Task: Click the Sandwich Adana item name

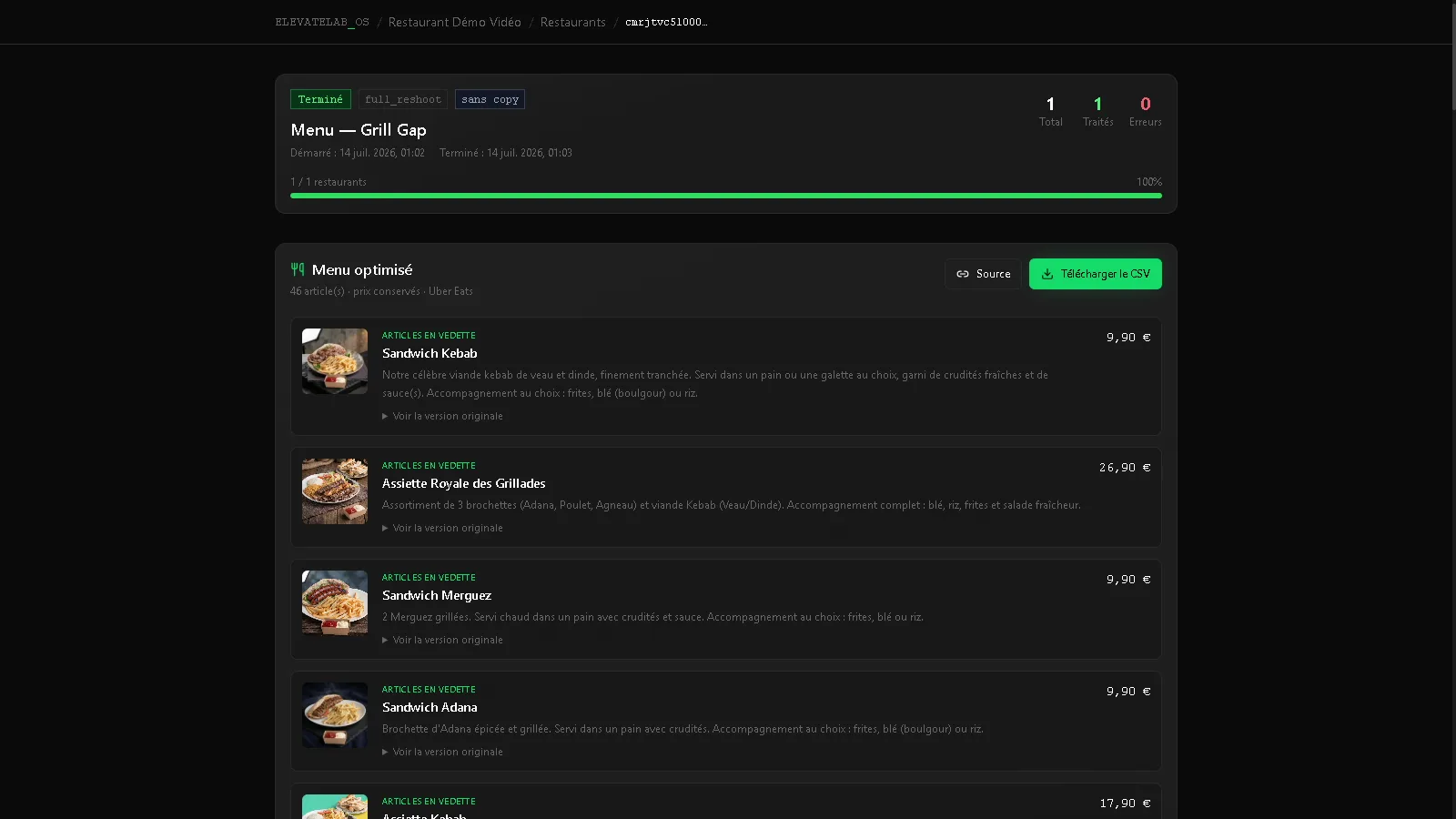Action: point(430,707)
